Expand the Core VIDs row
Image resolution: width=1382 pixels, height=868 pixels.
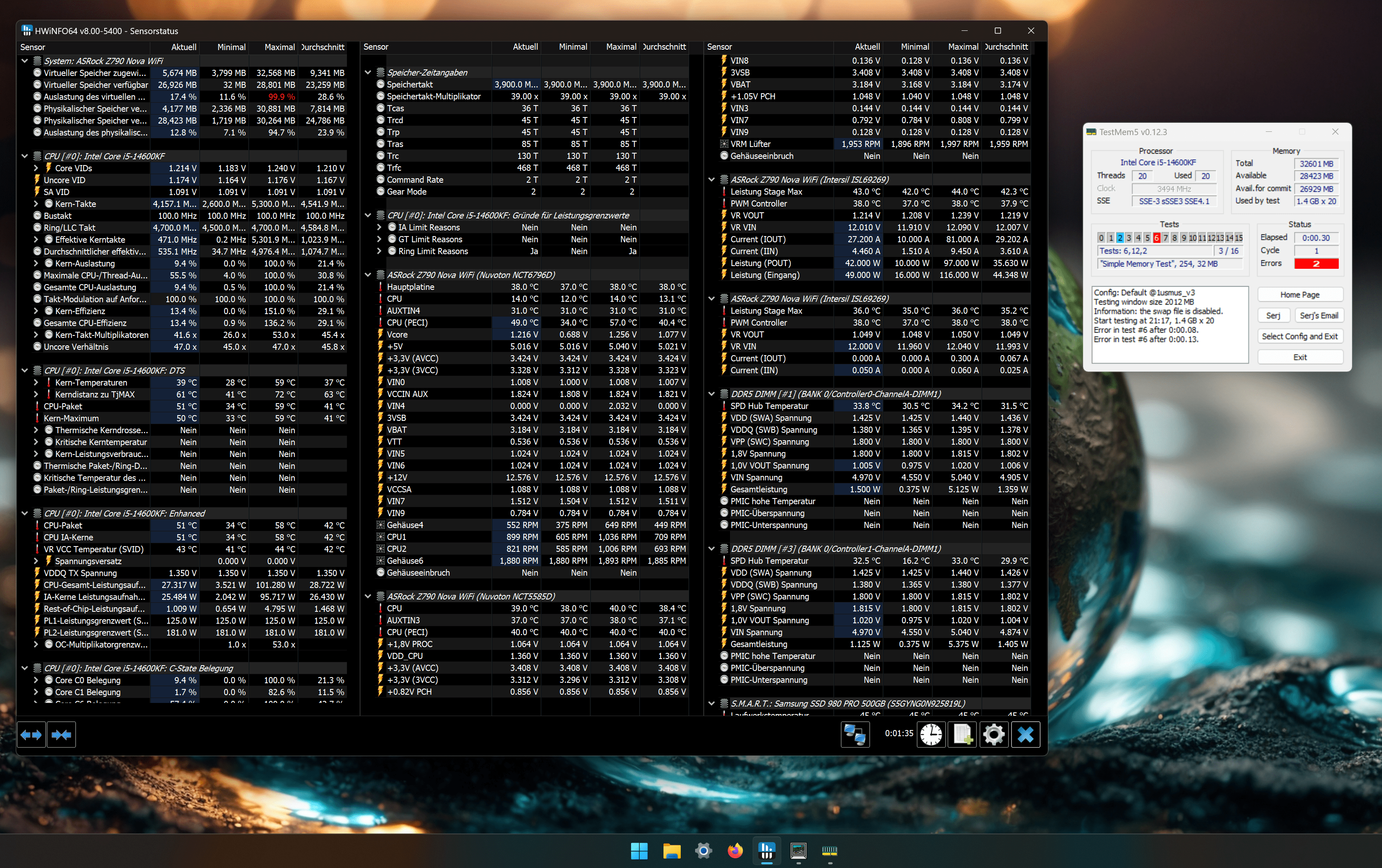[x=36, y=168]
